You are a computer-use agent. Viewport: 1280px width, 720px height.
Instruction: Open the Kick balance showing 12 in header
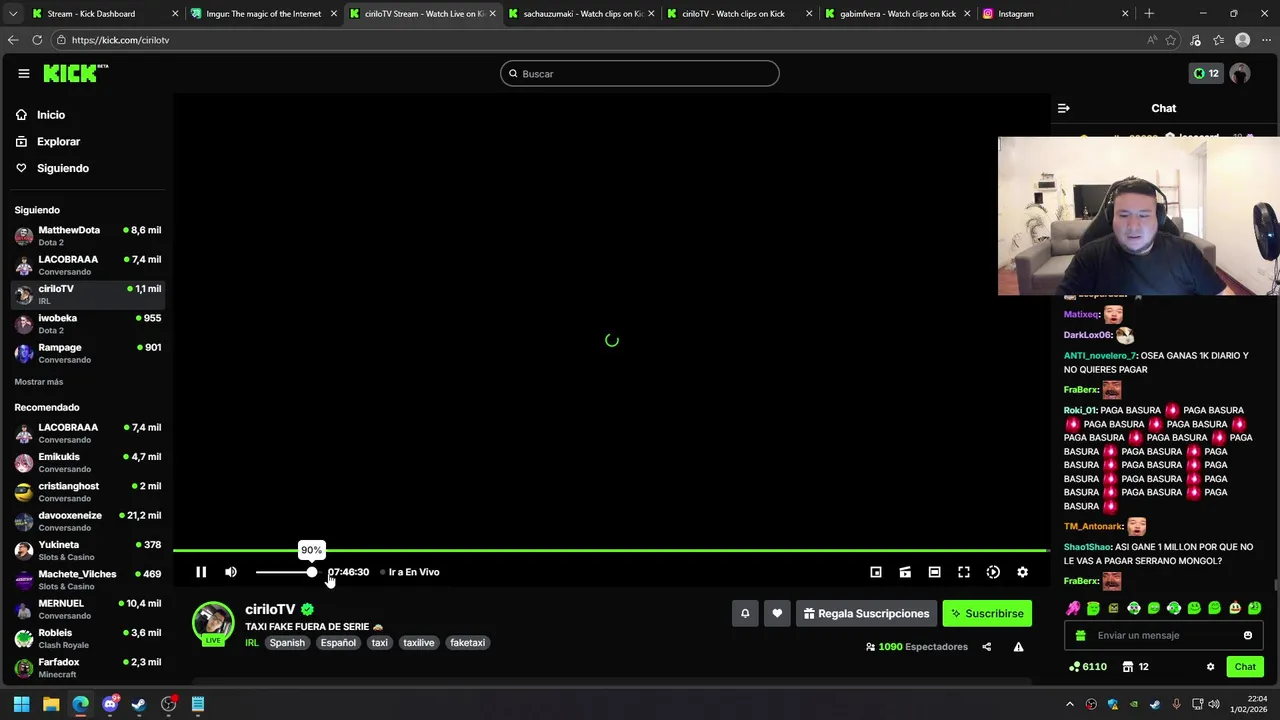coord(1206,73)
